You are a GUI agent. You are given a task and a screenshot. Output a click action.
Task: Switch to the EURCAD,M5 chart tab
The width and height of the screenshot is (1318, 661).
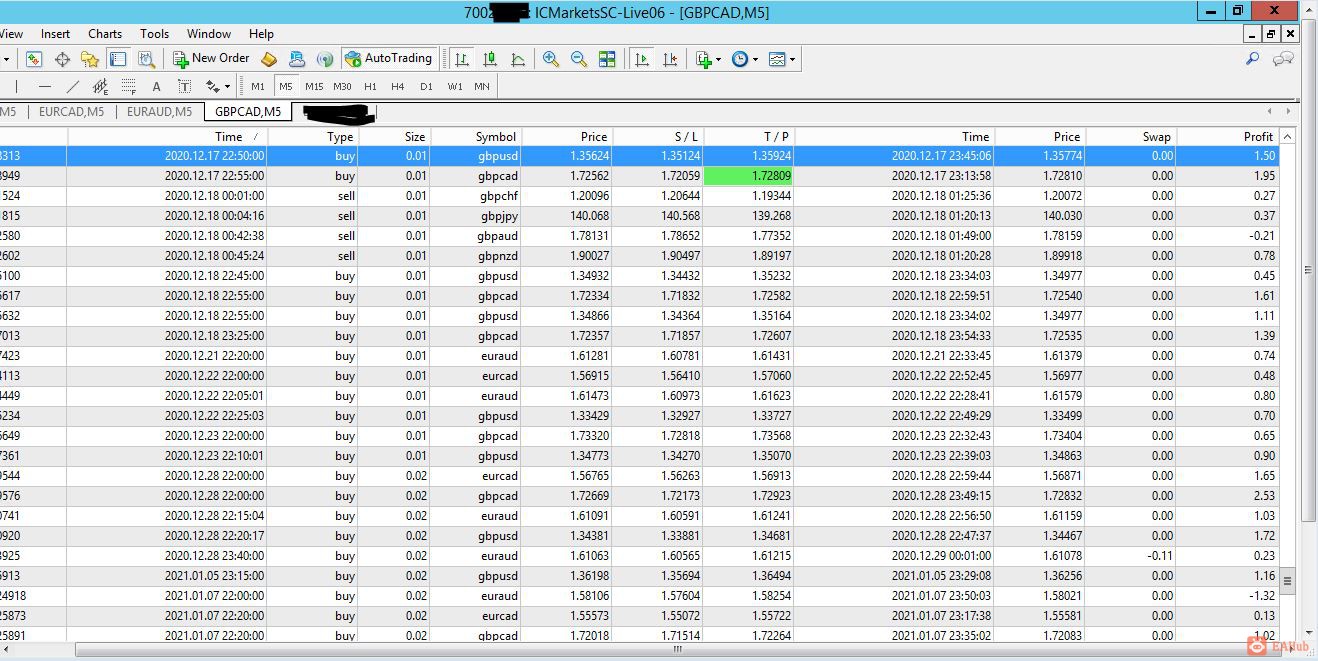pyautogui.click(x=71, y=112)
